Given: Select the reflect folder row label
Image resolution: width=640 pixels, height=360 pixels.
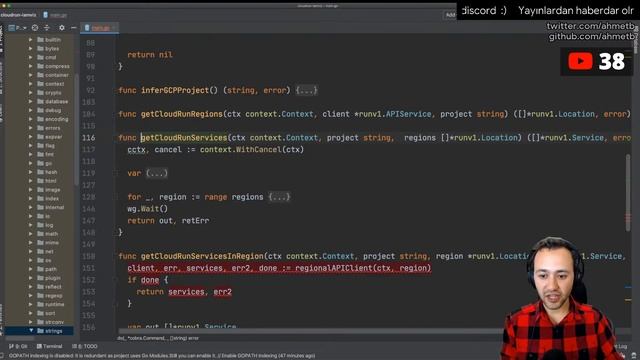Looking at the screenshot, I should pyautogui.click(x=53, y=287).
